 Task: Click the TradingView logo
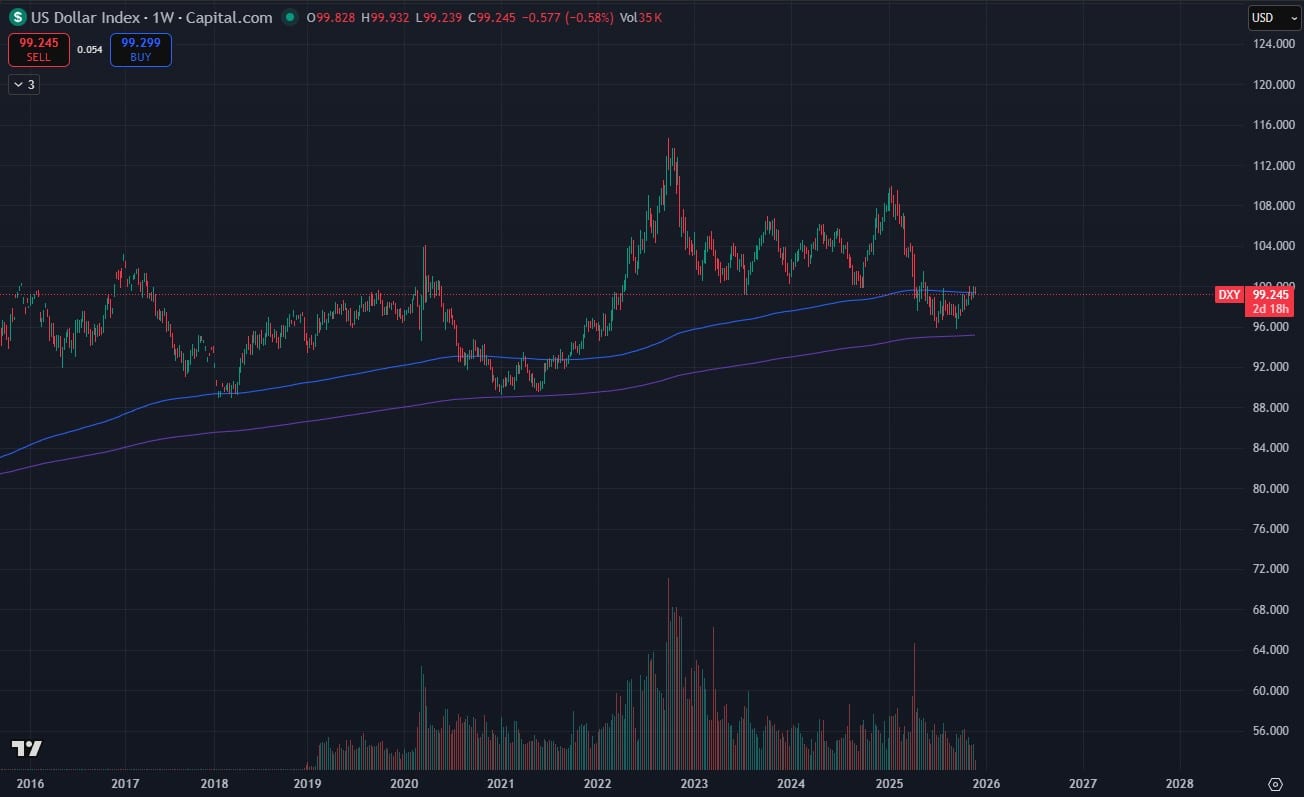(x=26, y=748)
